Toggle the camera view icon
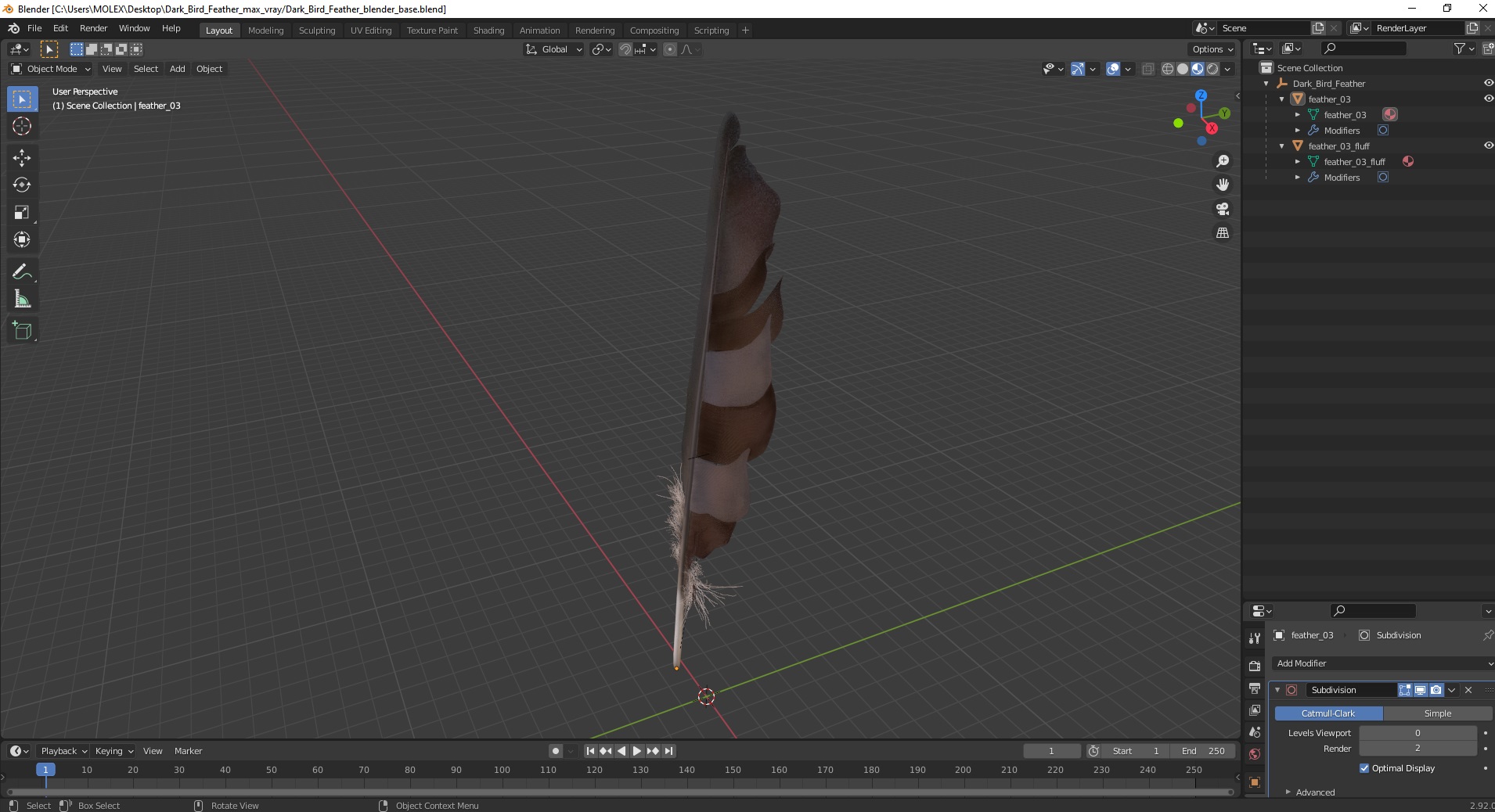Screen dimensions: 1495x812 pyautogui.click(x=1222, y=209)
